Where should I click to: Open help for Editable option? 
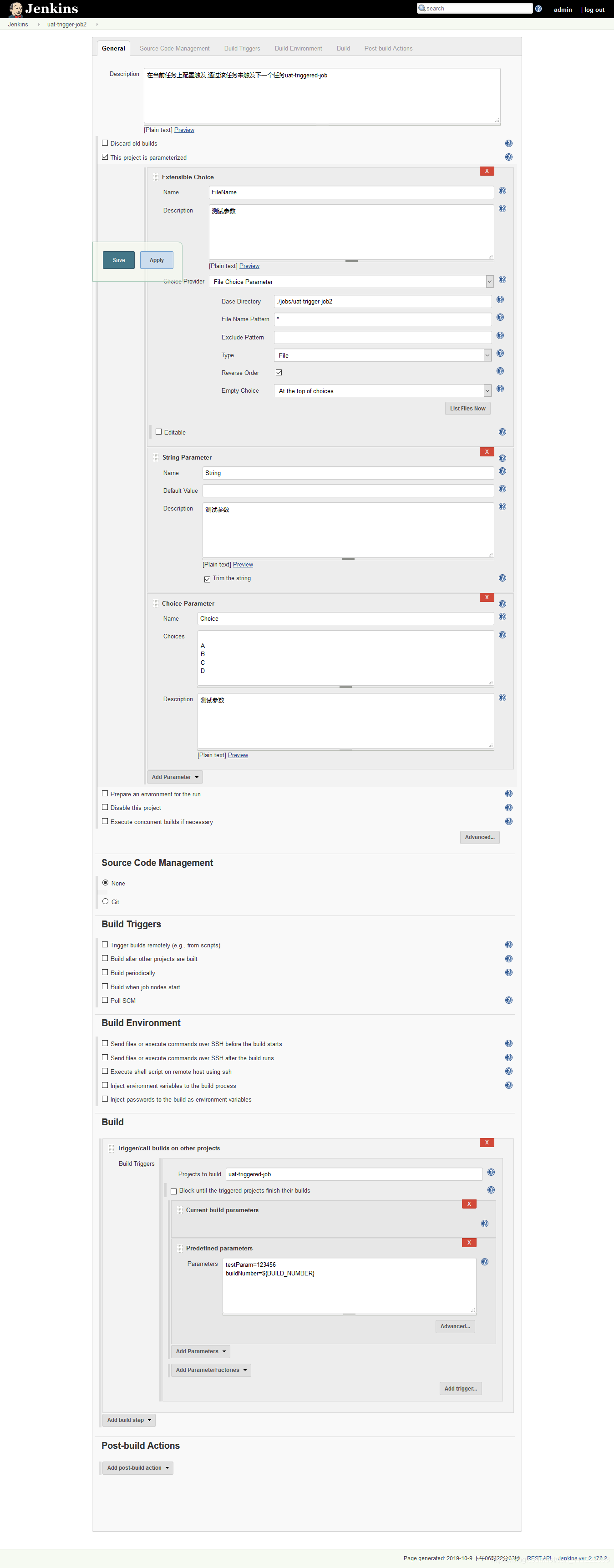(502, 432)
